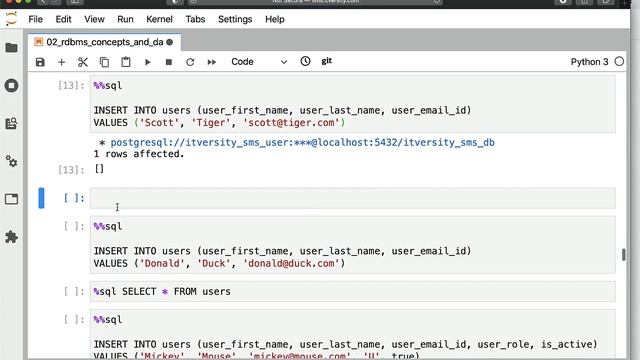This screenshot has width=640, height=360.
Task: Run the selected cell
Action: [148, 62]
